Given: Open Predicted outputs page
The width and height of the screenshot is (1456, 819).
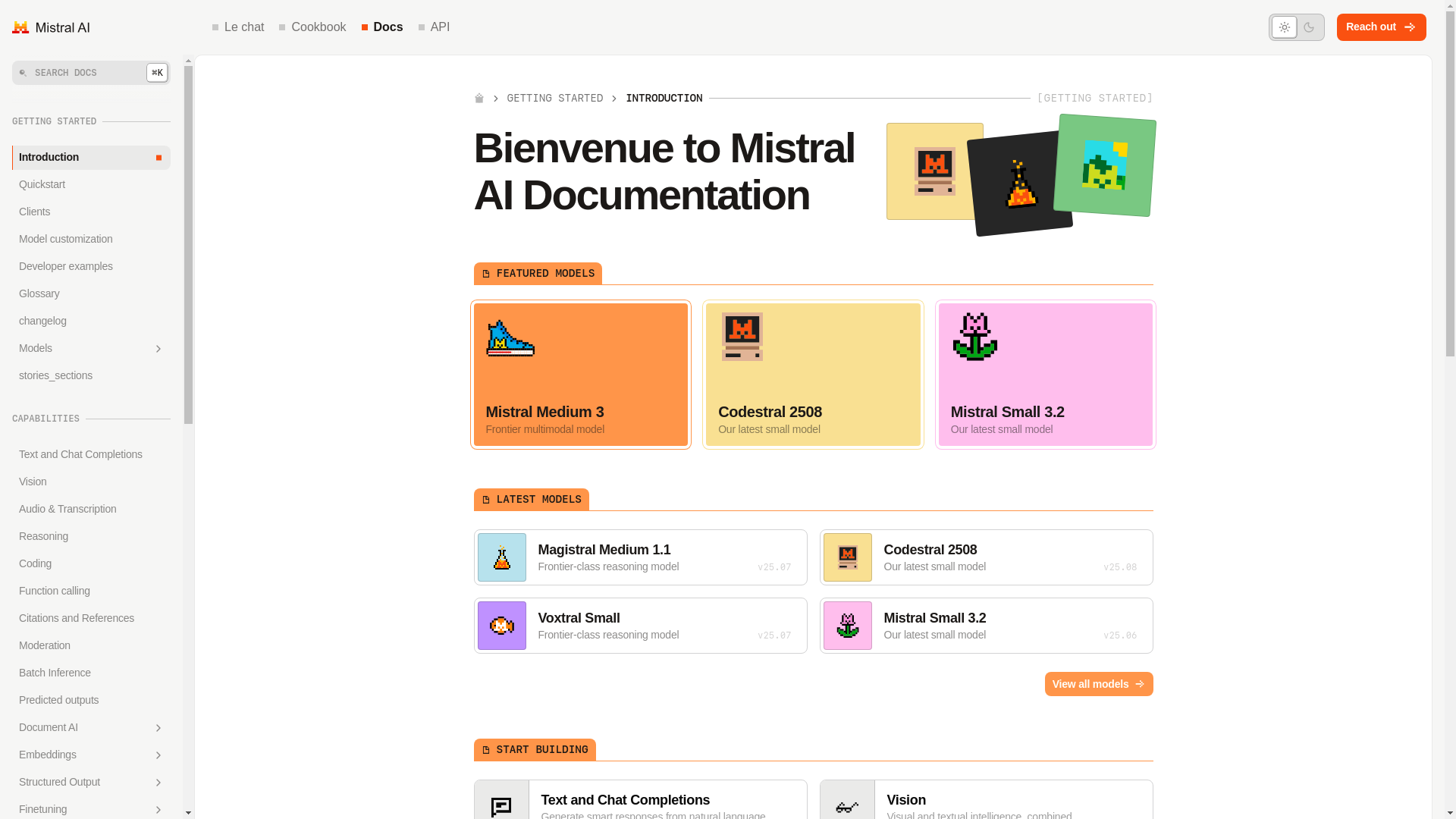Looking at the screenshot, I should point(91,701).
